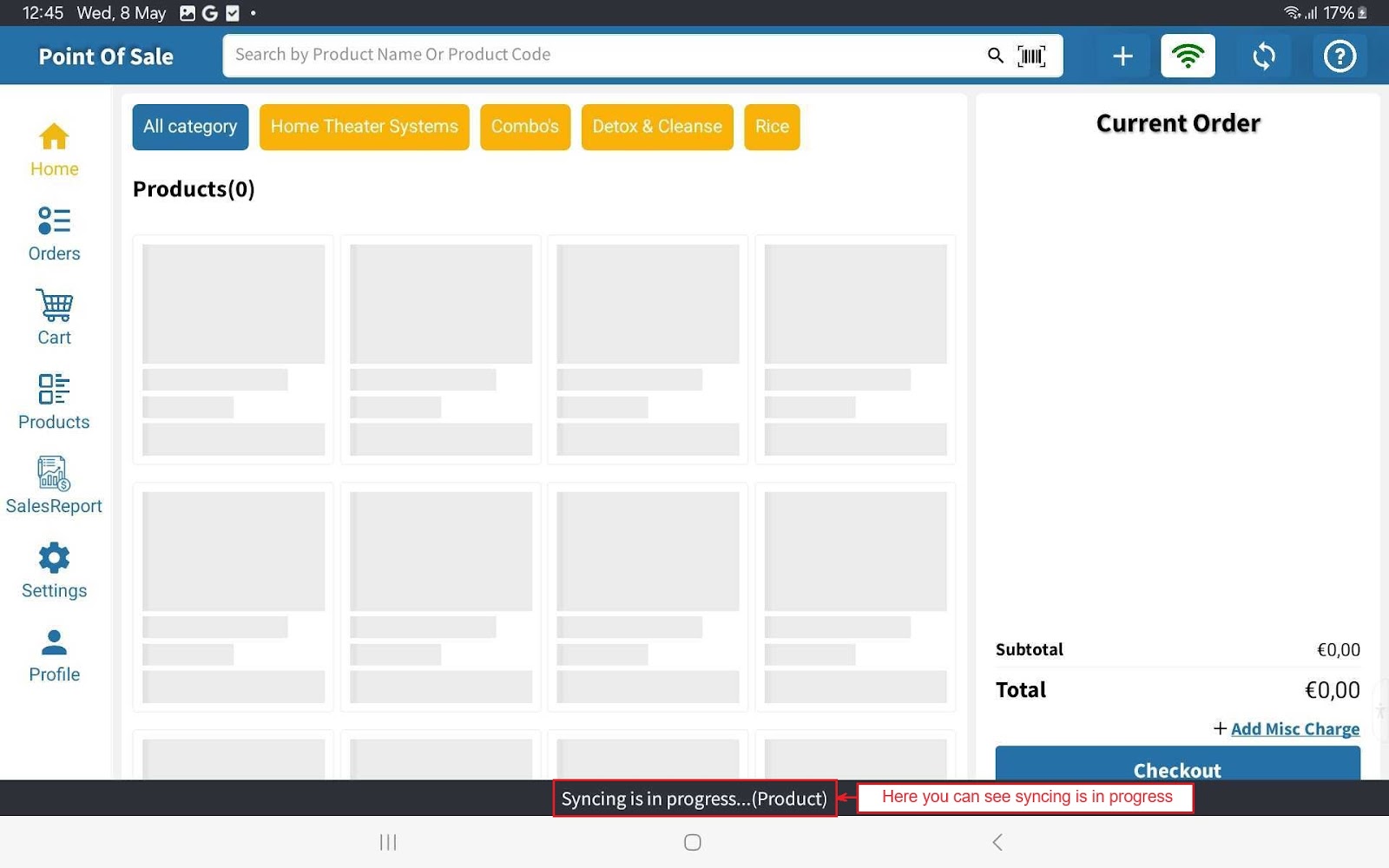Click the search magnifier icon
The image size is (1389, 868).
click(995, 56)
